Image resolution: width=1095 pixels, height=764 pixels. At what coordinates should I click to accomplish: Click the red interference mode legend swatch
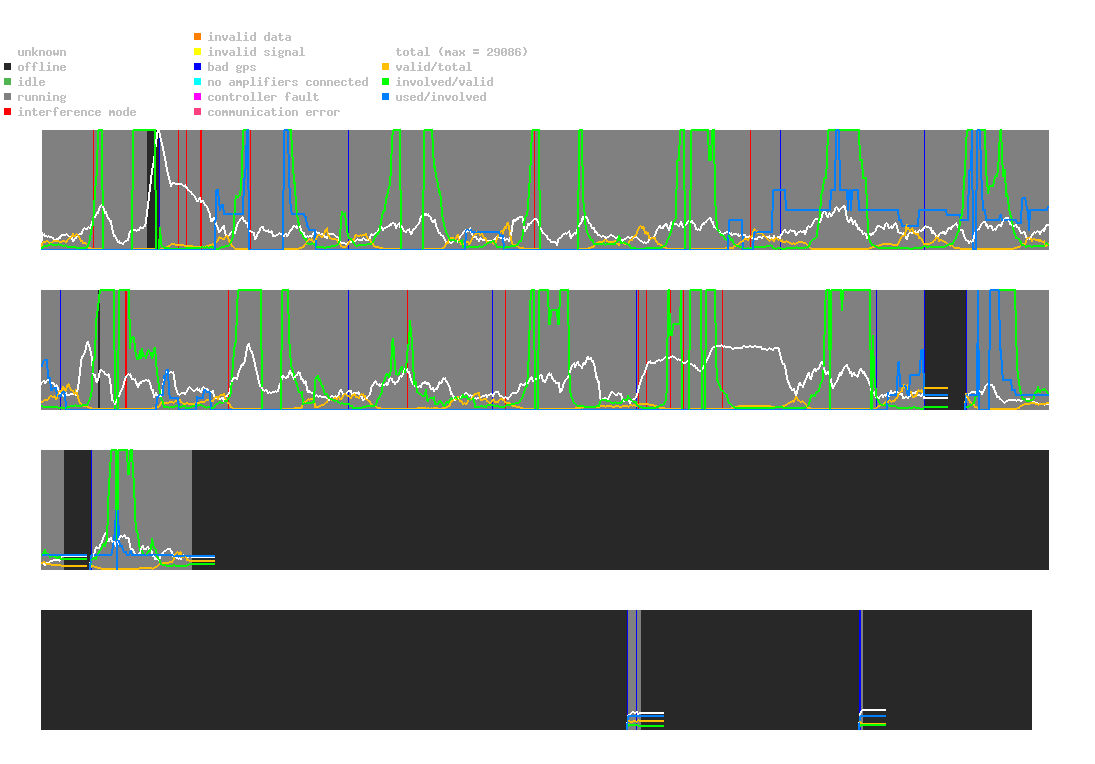tap(8, 112)
